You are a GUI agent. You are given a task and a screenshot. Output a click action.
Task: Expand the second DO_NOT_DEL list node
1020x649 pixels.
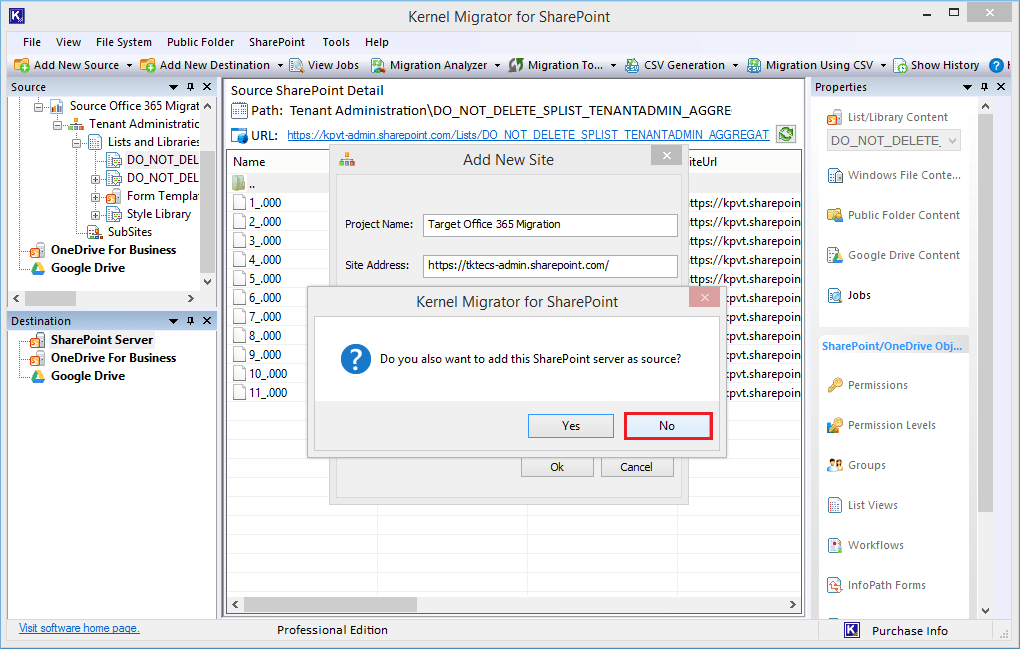pyautogui.click(x=95, y=178)
